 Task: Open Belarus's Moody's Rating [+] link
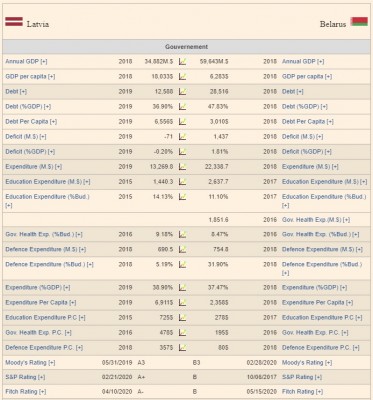pos(307,362)
